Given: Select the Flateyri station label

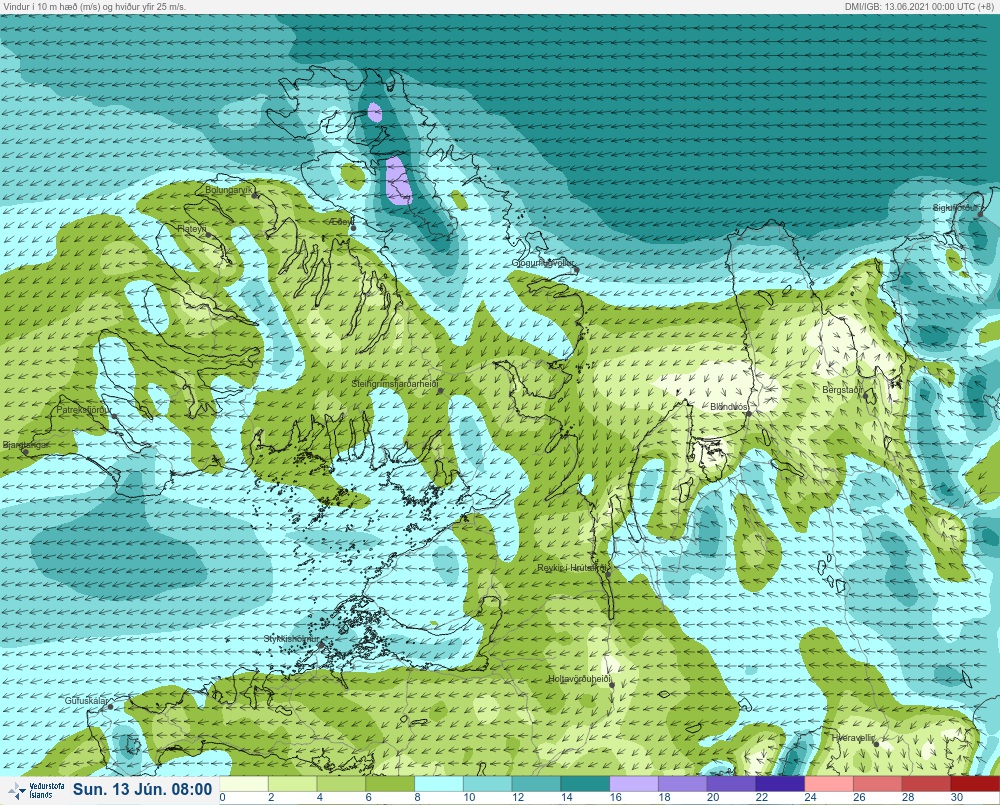Looking at the screenshot, I should click(191, 228).
